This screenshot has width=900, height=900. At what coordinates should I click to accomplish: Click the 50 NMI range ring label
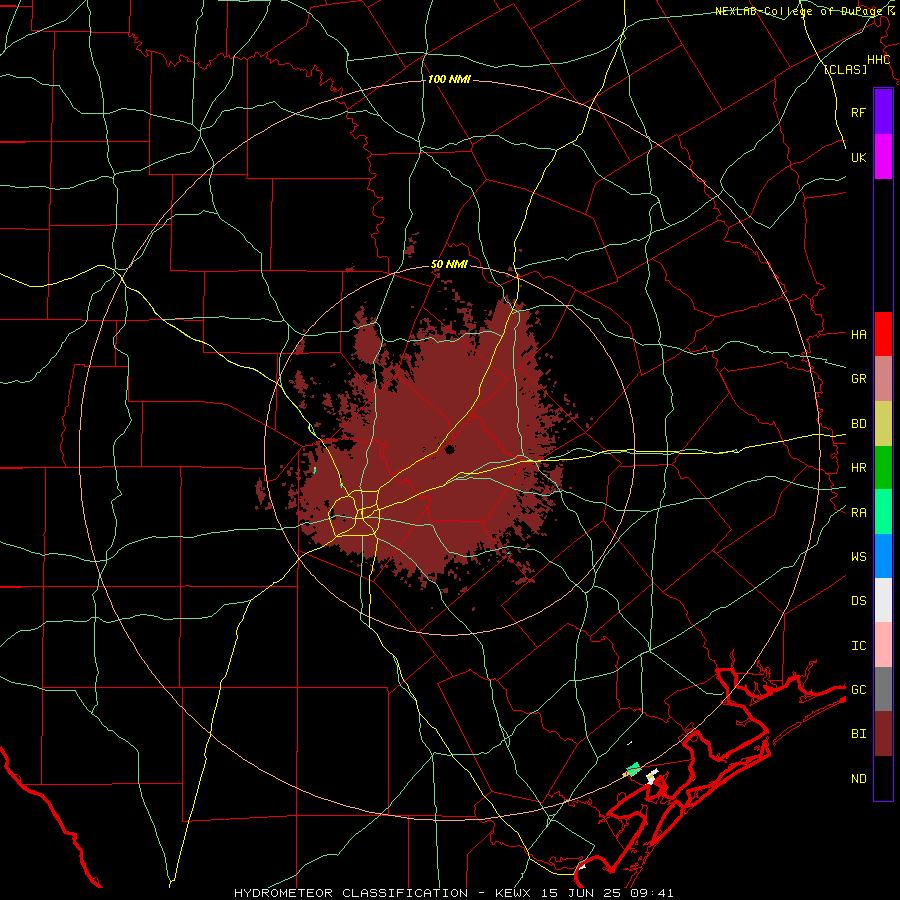pos(449,265)
